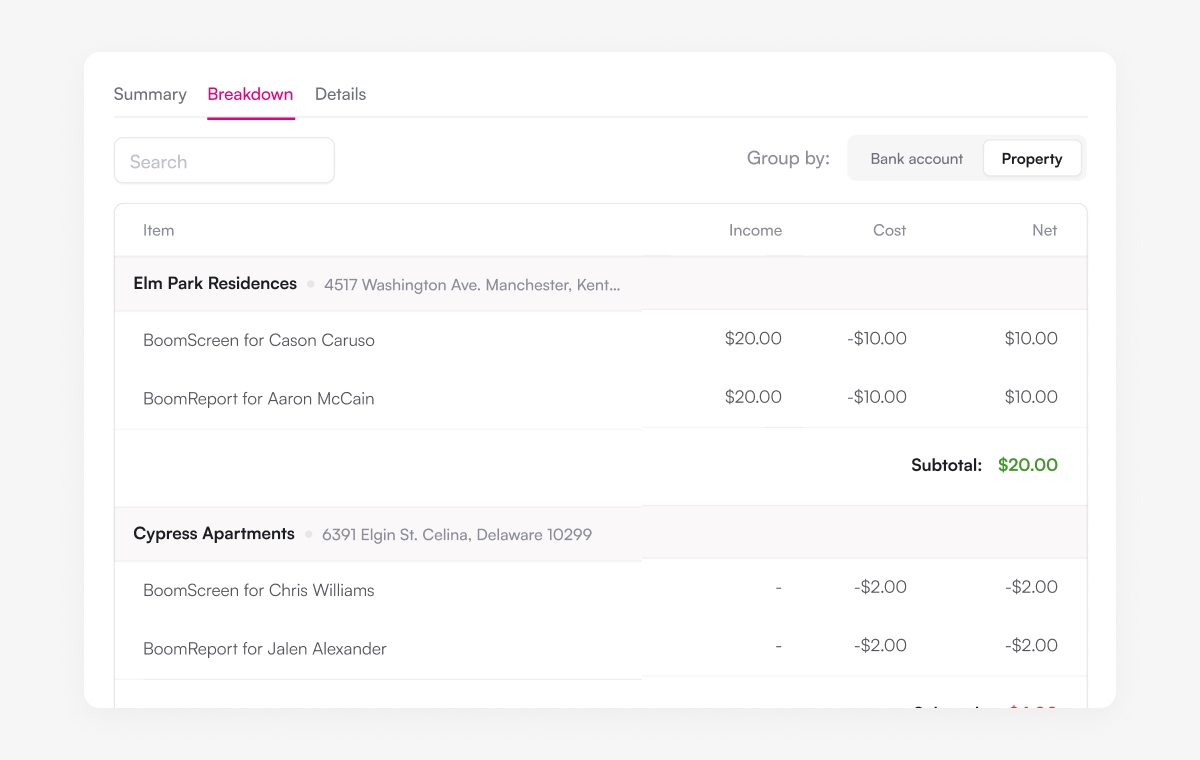Open the Details tab
The height and width of the screenshot is (760, 1200).
340,94
